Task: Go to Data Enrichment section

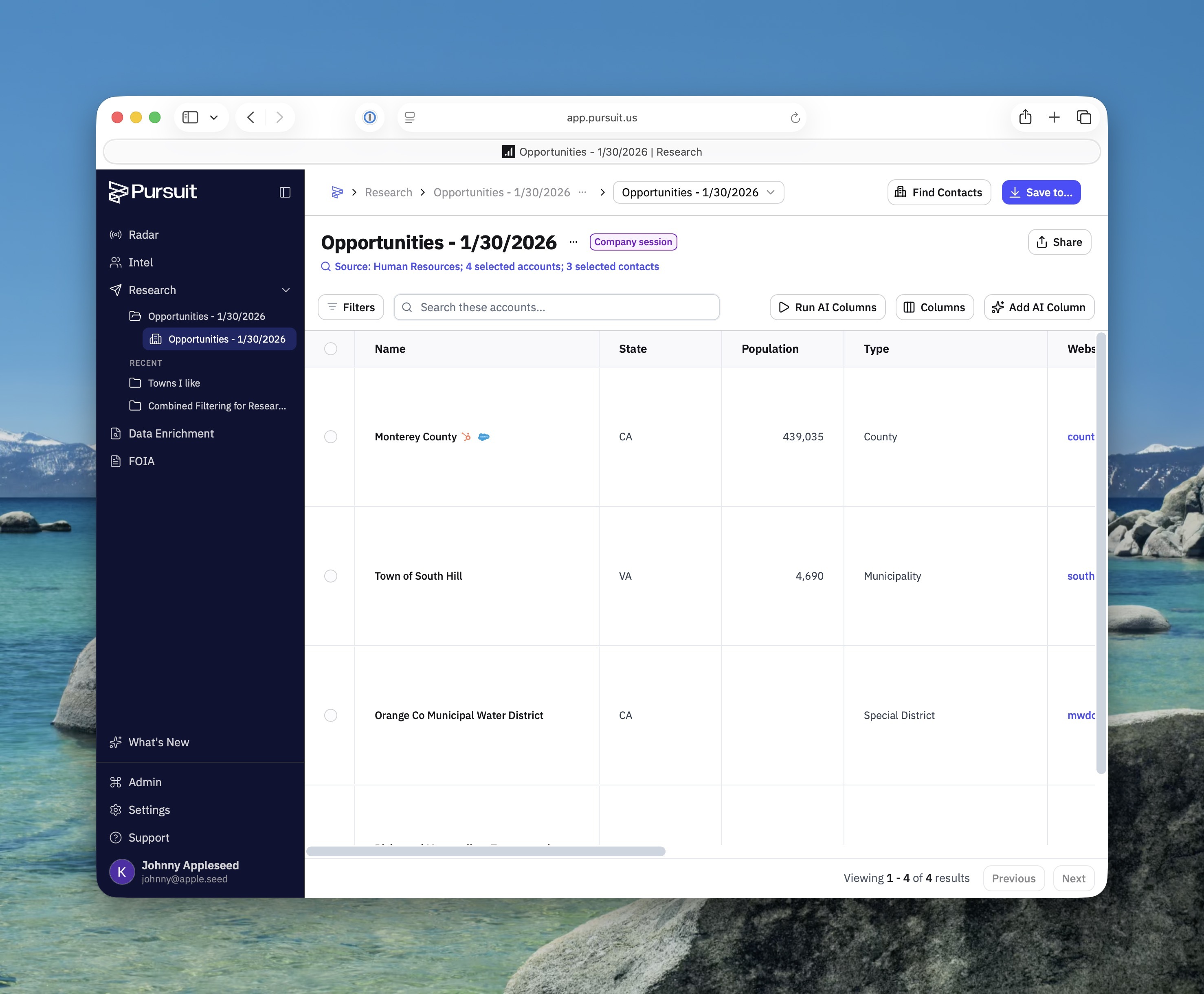Action: pos(171,433)
